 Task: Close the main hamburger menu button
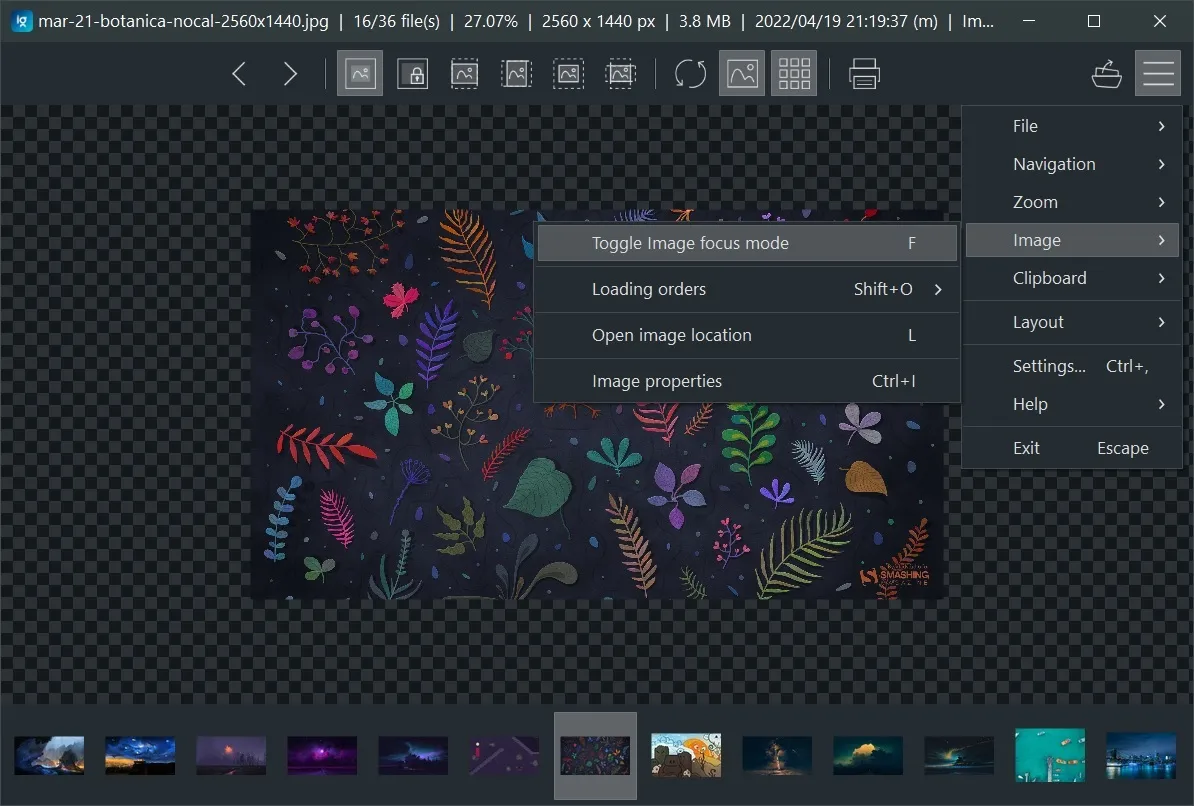[1158, 74]
